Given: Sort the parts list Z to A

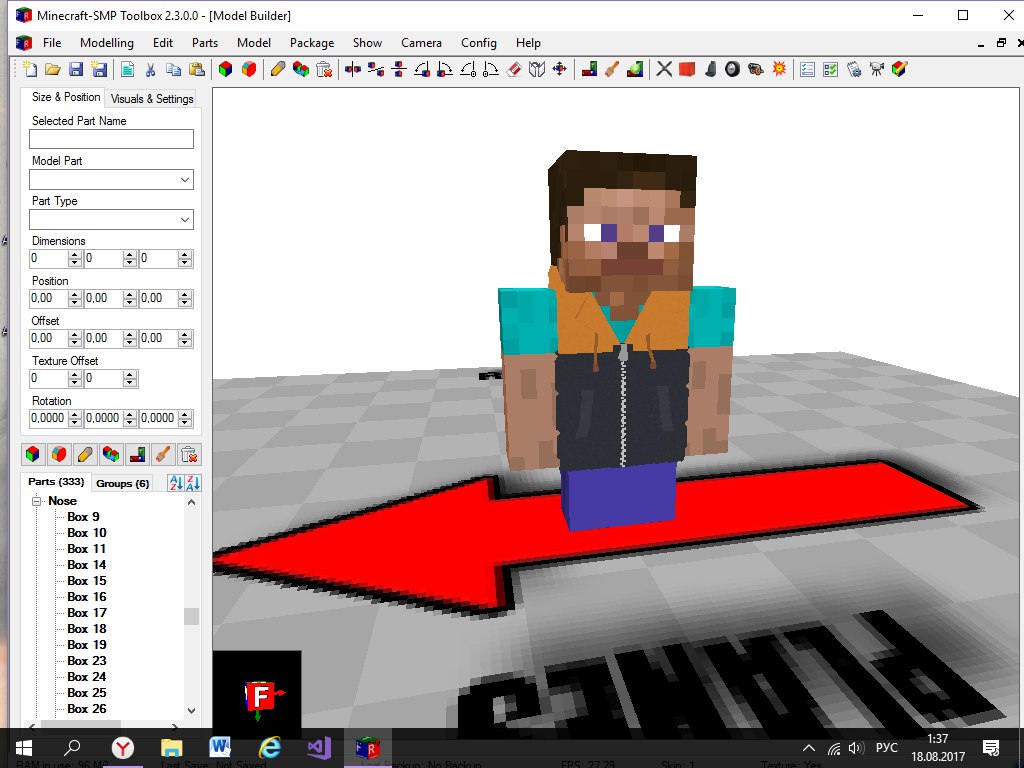Looking at the screenshot, I should click(x=193, y=483).
